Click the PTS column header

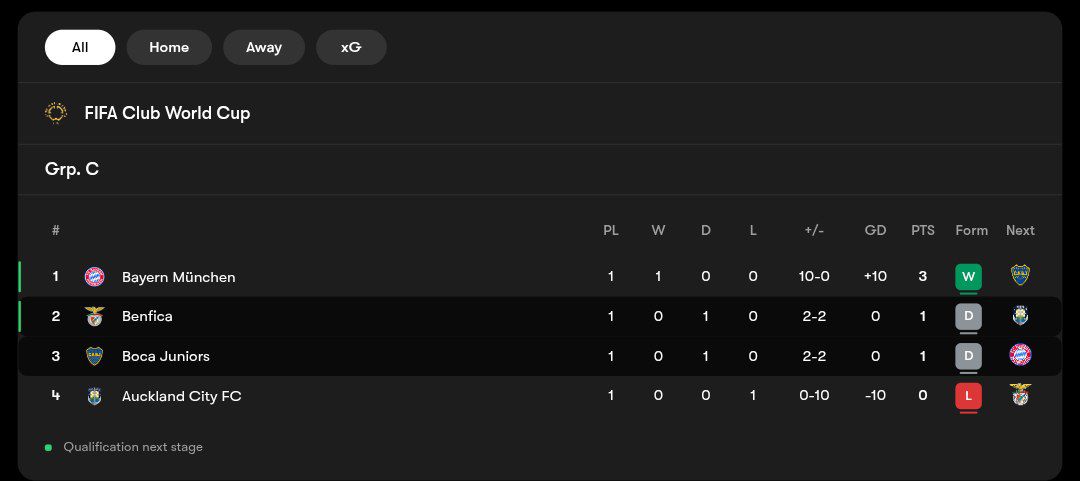[x=923, y=231]
